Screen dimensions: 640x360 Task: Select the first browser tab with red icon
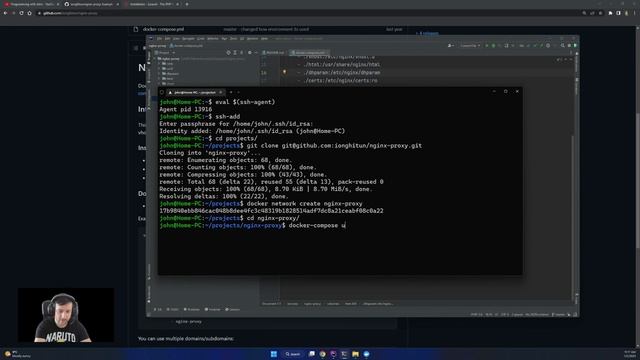pyautogui.click(x=31, y=4)
